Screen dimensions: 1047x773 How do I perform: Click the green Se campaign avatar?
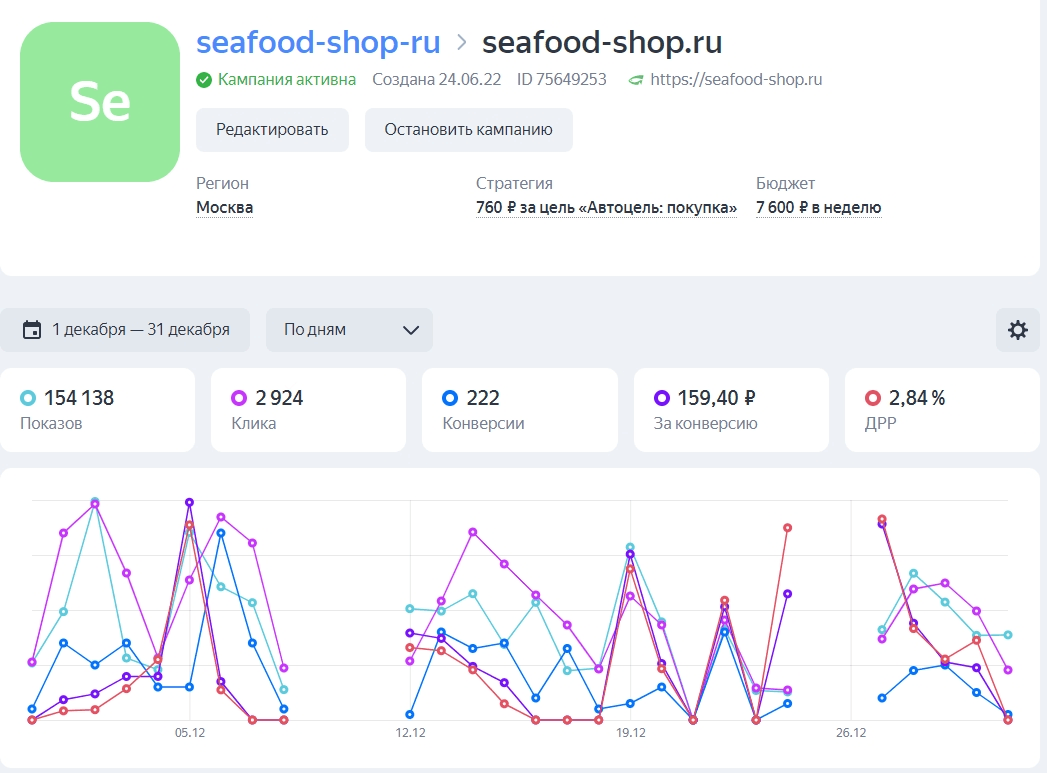[100, 102]
